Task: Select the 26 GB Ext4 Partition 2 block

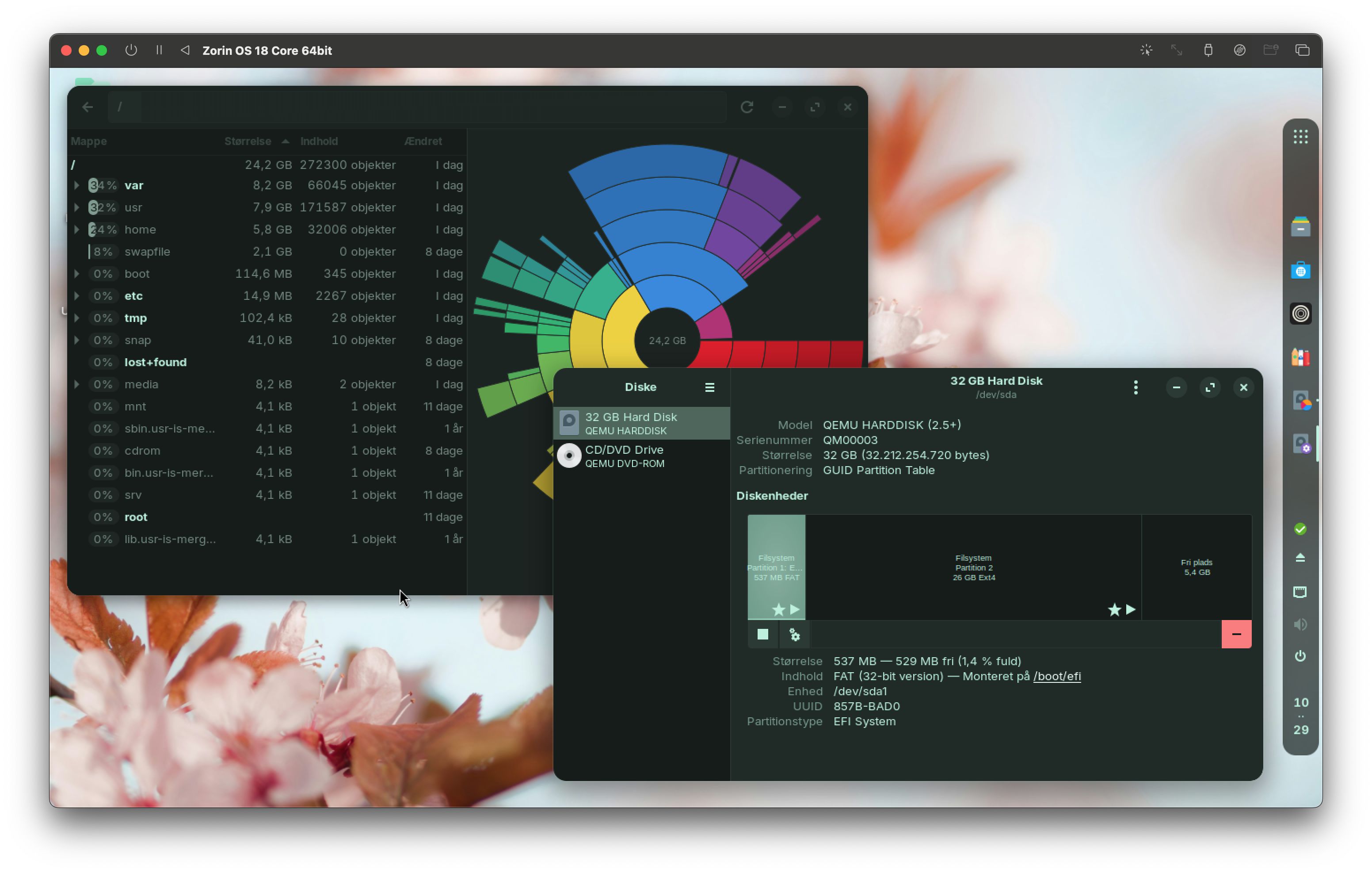Action: pyautogui.click(x=973, y=567)
